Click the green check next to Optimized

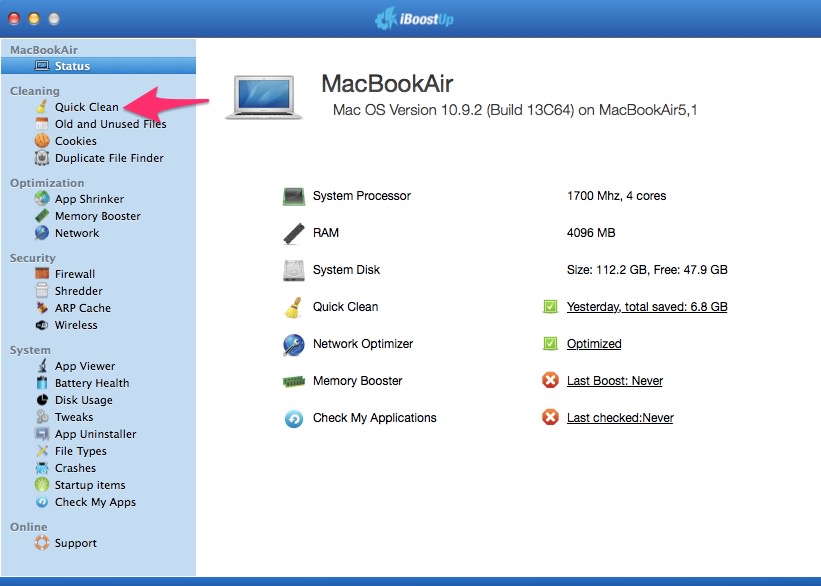pos(550,344)
